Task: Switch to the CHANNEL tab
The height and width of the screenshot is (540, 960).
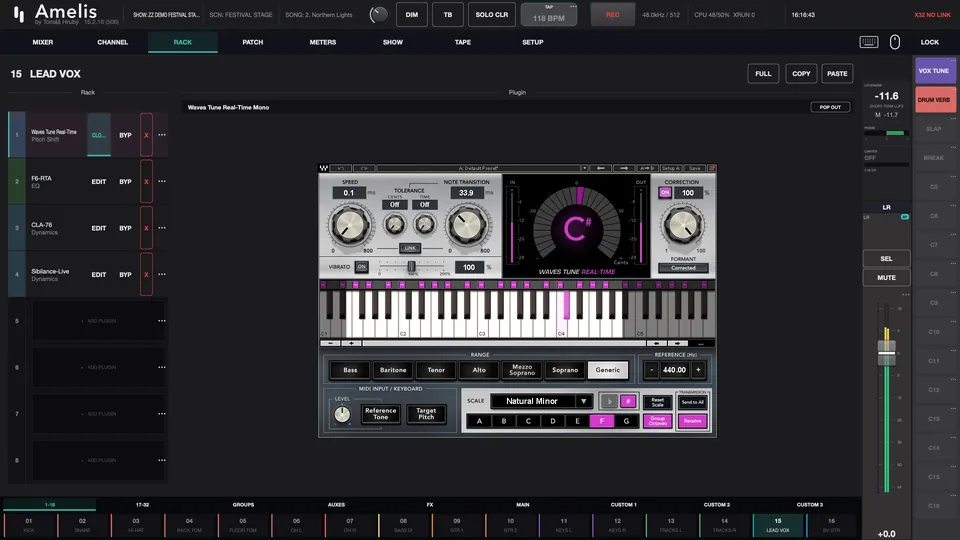Action: (113, 42)
